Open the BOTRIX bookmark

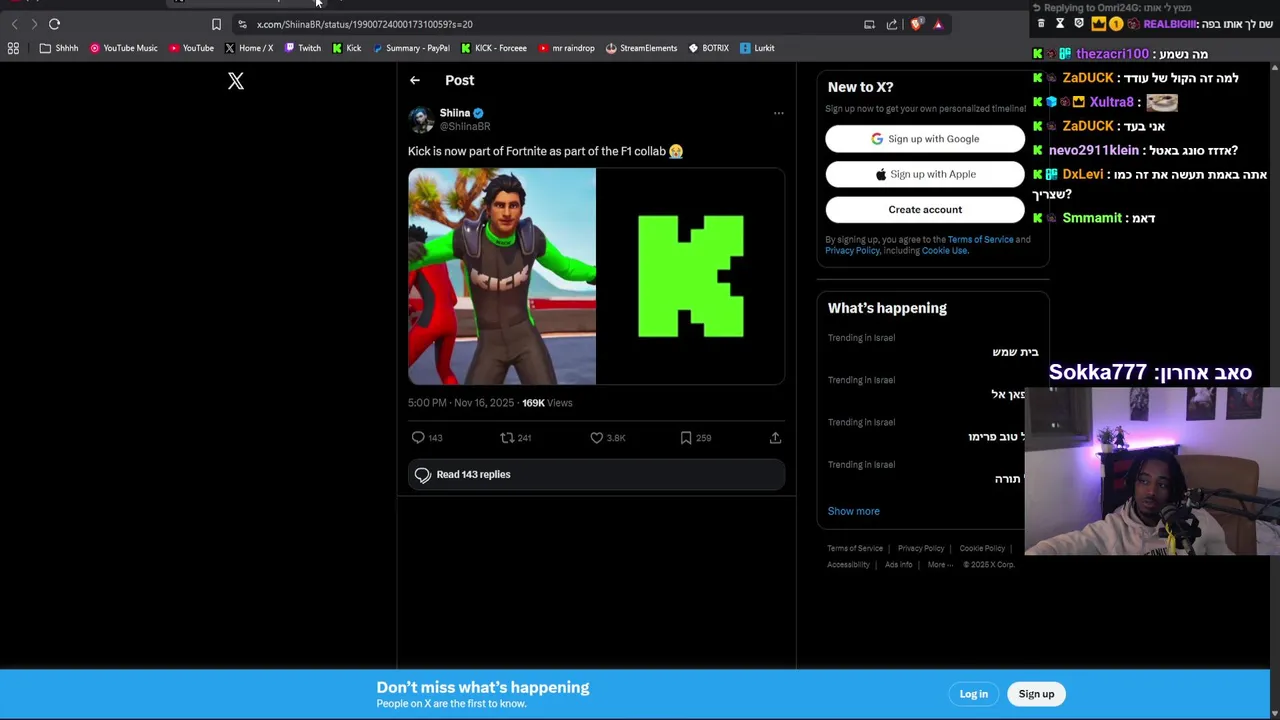(708, 48)
